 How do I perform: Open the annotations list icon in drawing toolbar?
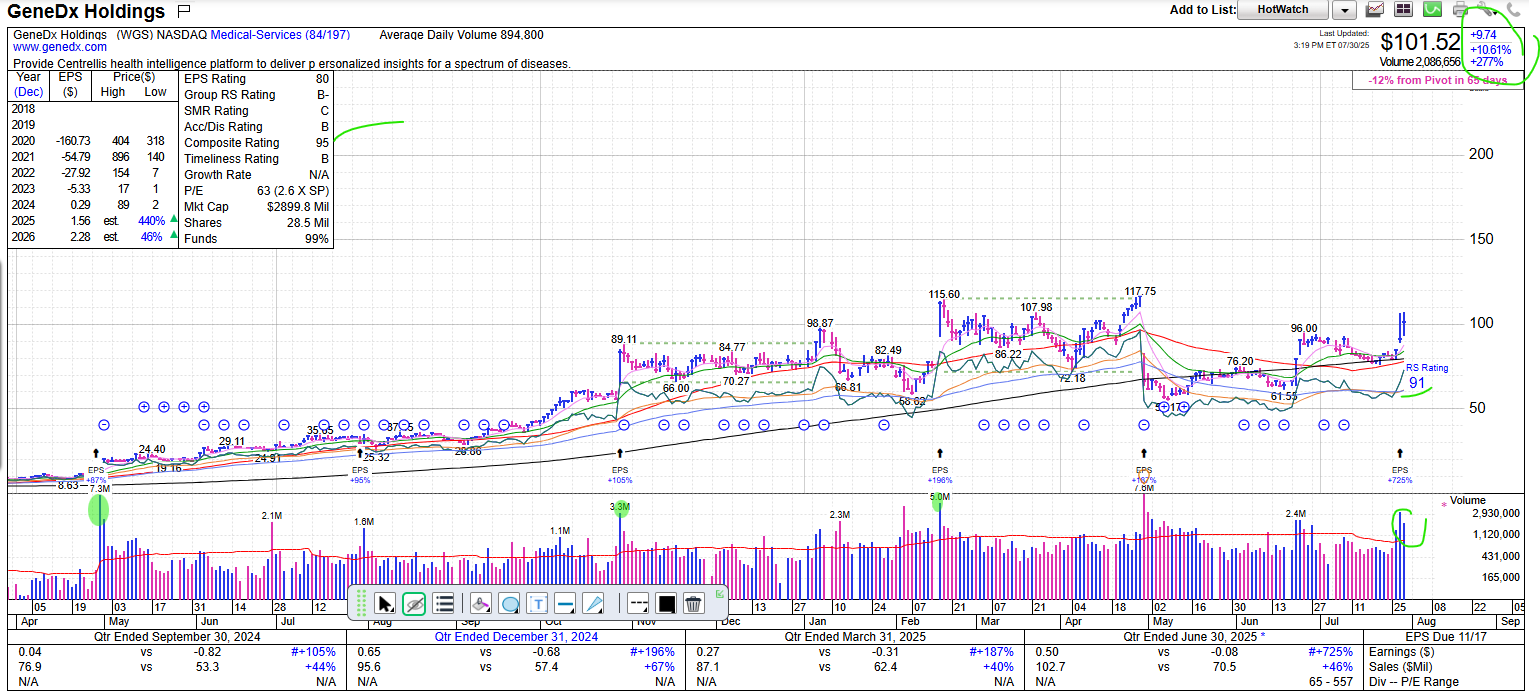(x=445, y=603)
